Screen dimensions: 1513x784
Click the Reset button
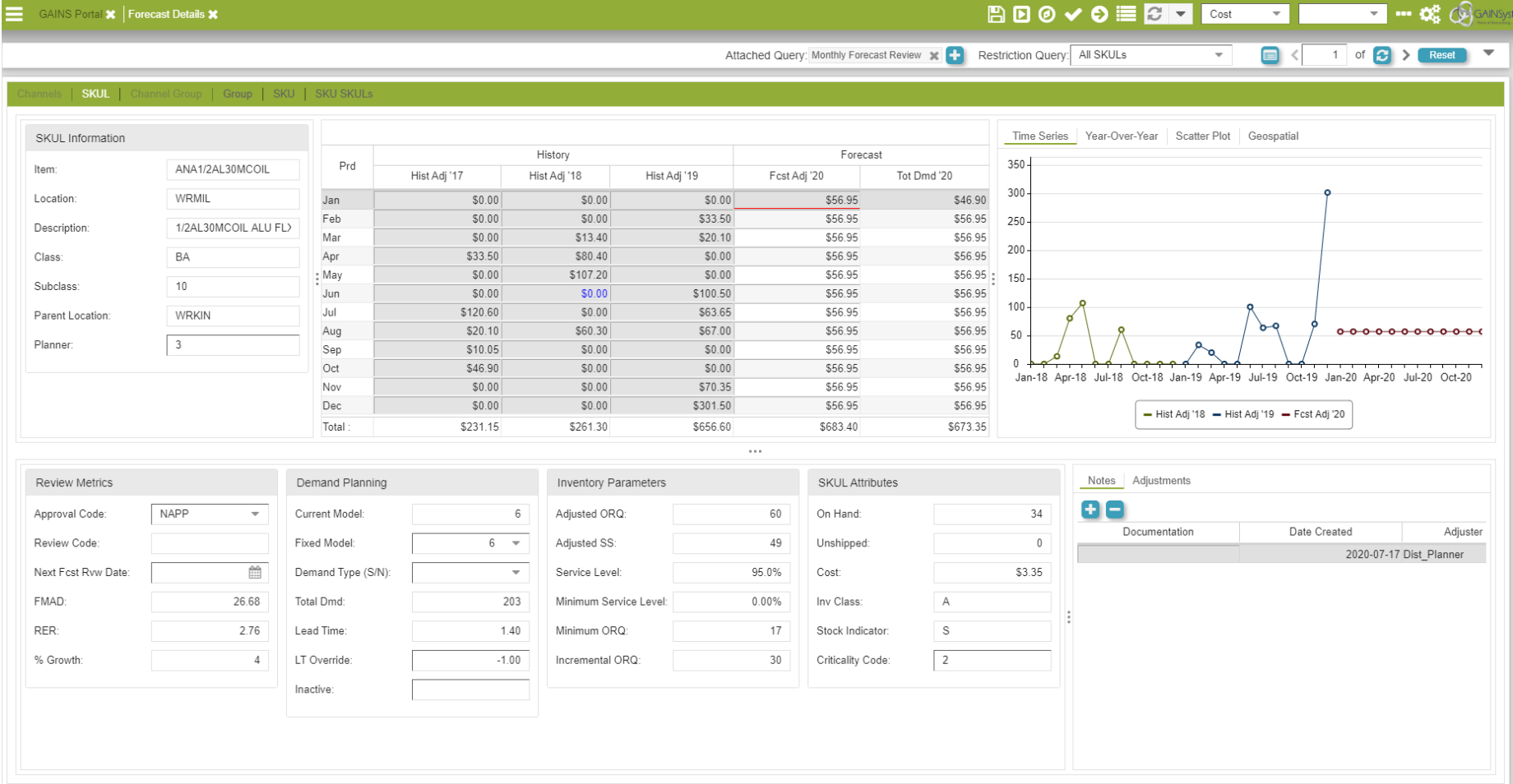pyautogui.click(x=1441, y=55)
